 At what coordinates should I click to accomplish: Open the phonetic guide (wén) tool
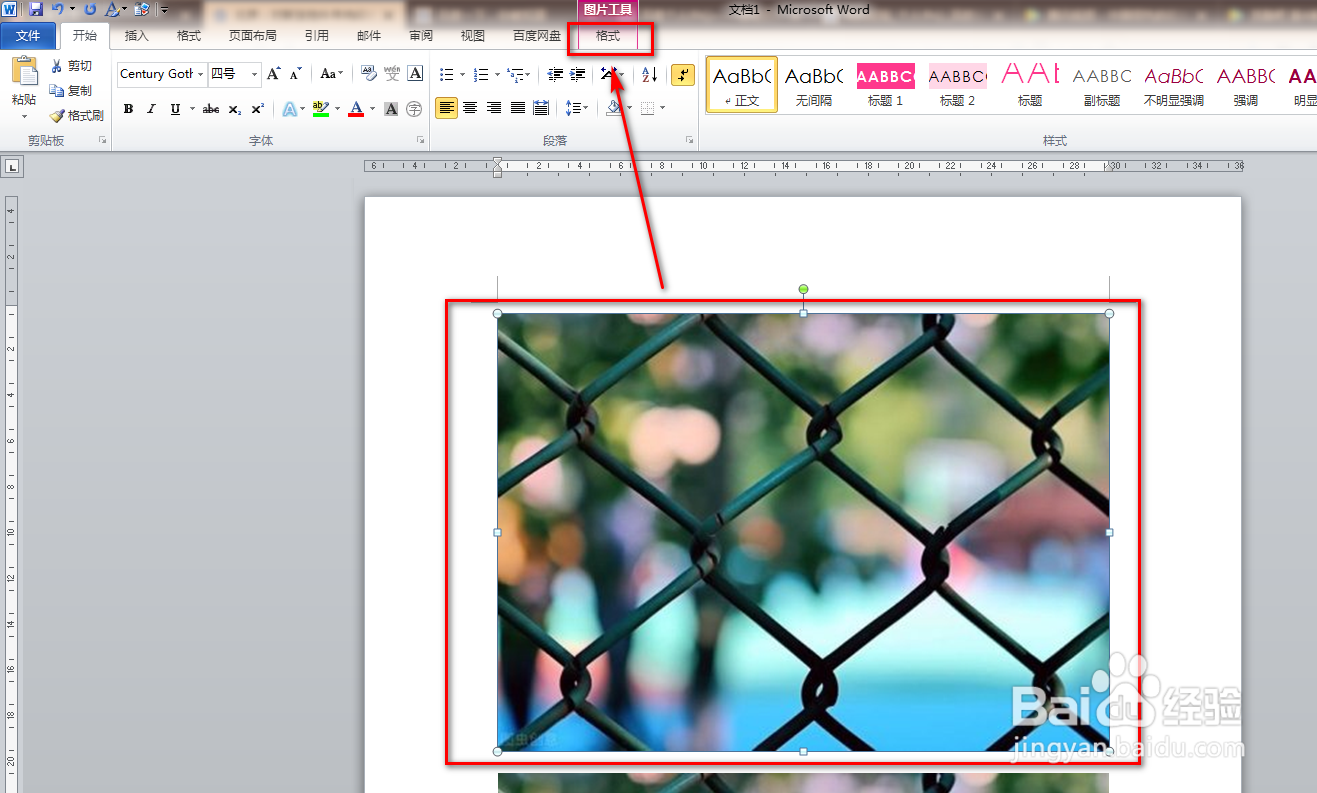[392, 74]
